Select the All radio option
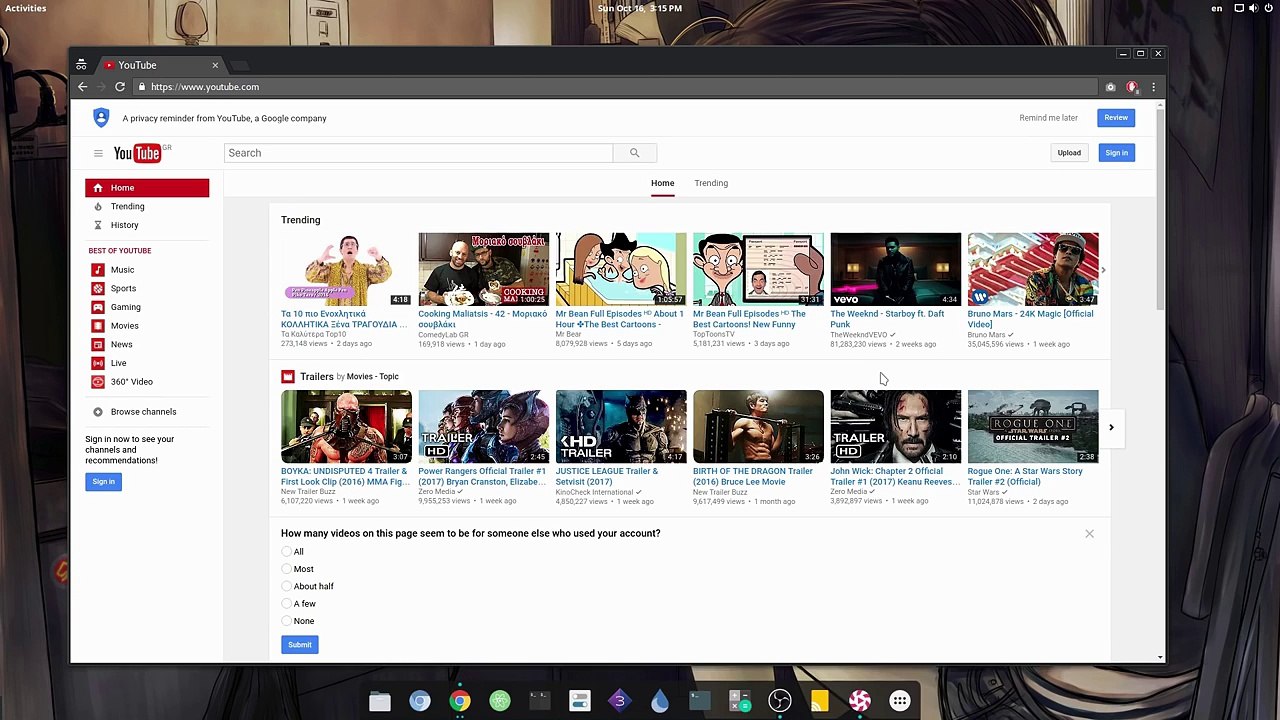The width and height of the screenshot is (1280, 720). (287, 552)
